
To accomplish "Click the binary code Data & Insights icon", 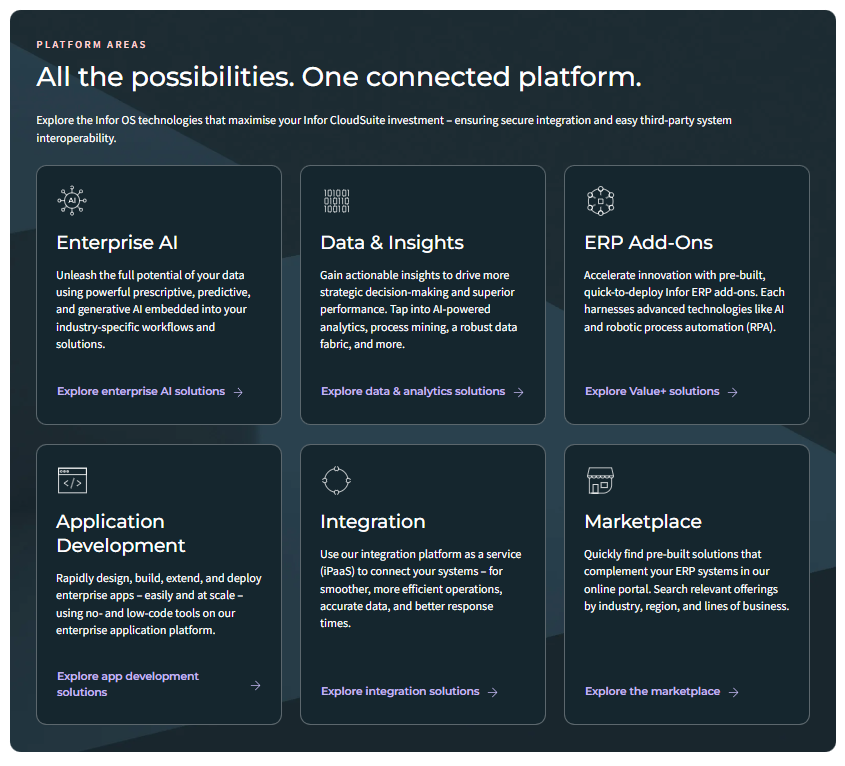I will (x=336, y=201).
